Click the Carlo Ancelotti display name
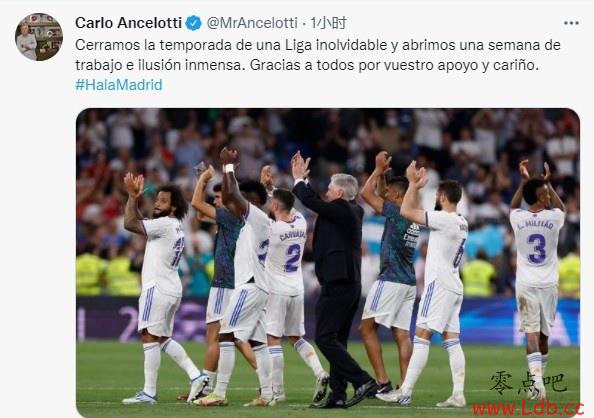Viewport: 594px width, 418px height. [128, 23]
